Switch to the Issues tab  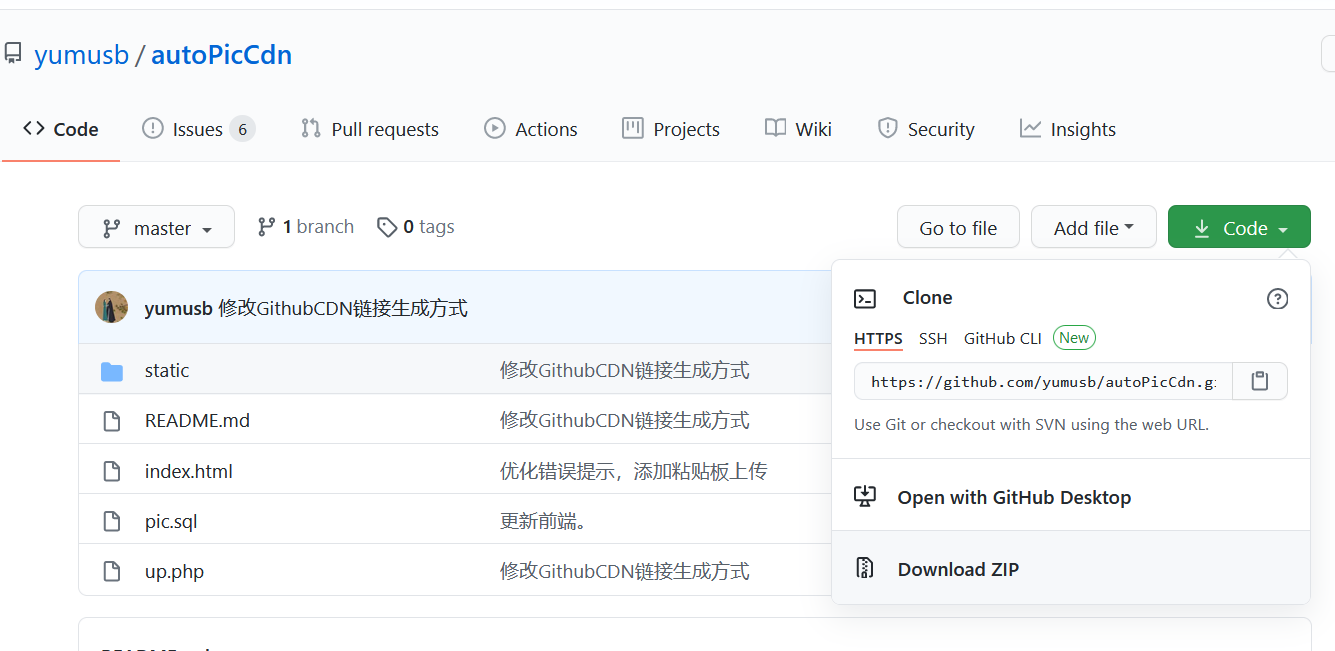[198, 129]
